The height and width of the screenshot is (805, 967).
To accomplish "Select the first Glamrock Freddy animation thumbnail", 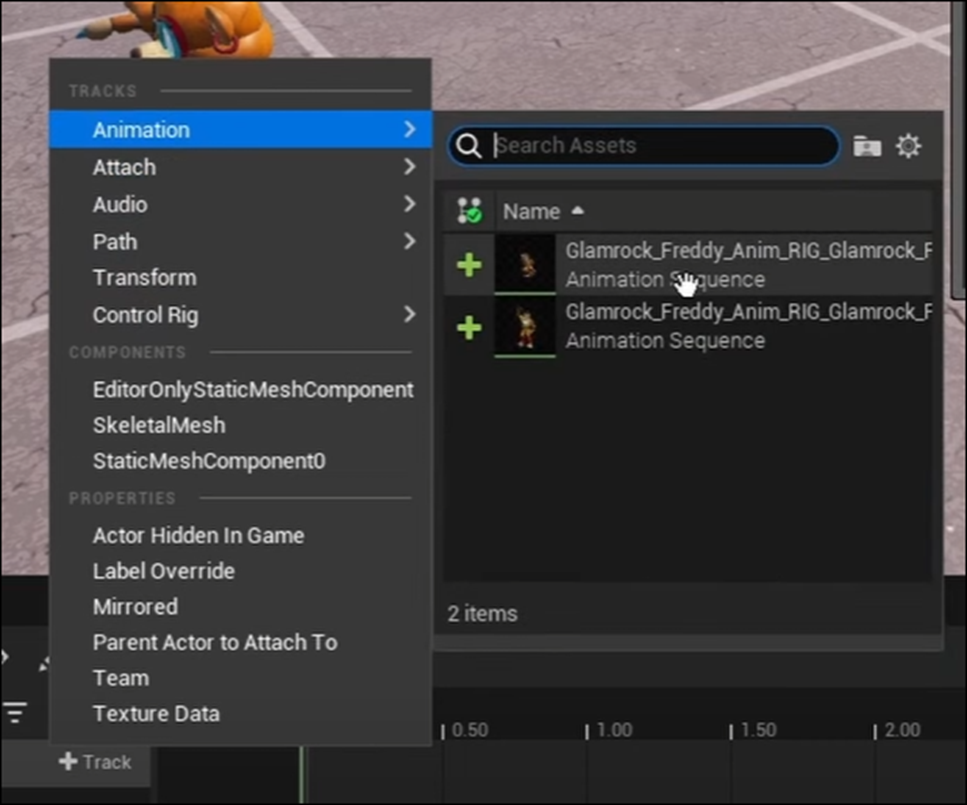I will pyautogui.click(x=525, y=264).
